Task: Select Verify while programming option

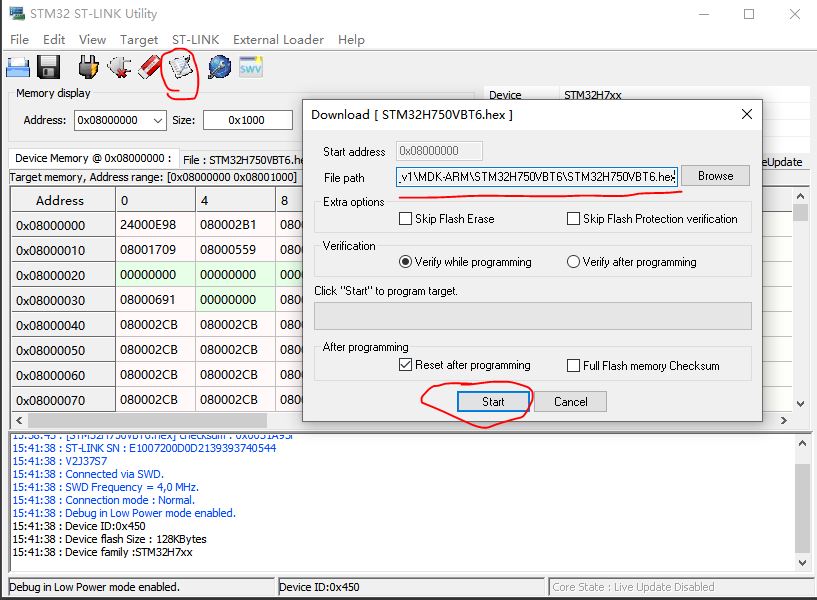Action: (x=405, y=261)
